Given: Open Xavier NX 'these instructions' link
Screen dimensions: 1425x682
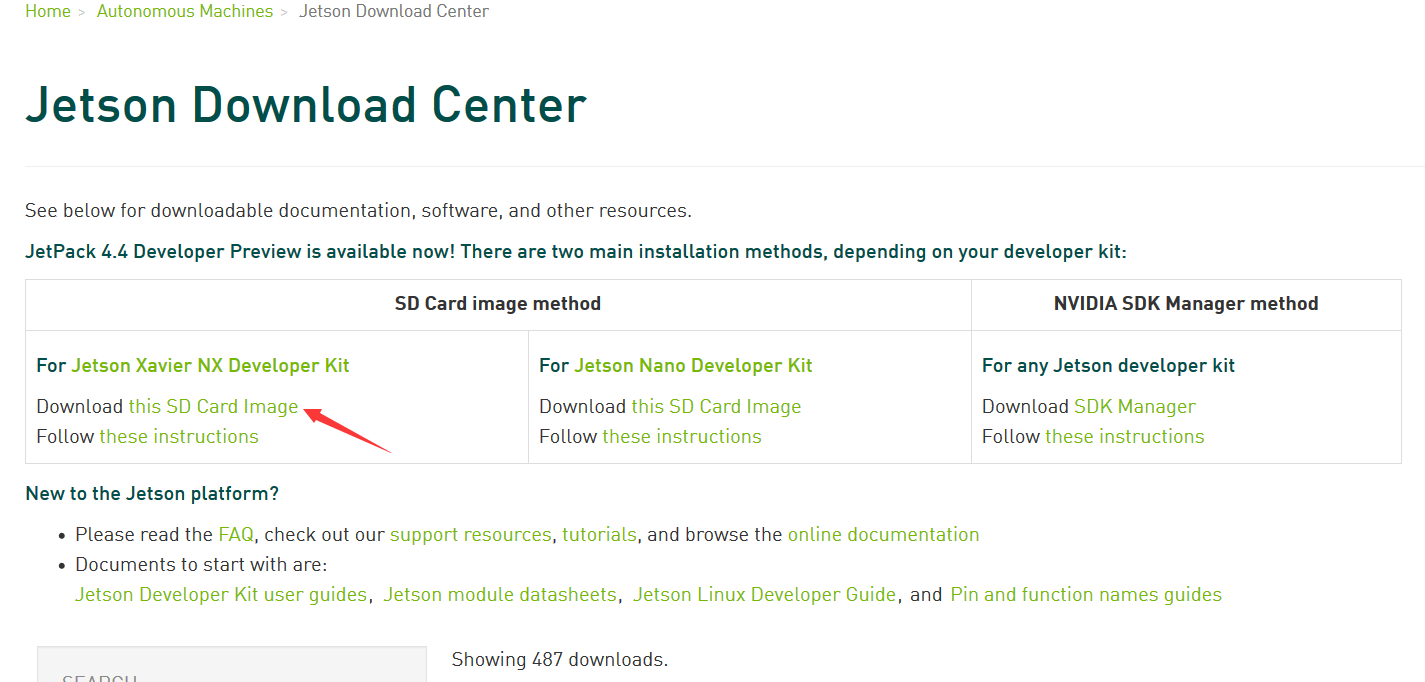Looking at the screenshot, I should point(179,436).
